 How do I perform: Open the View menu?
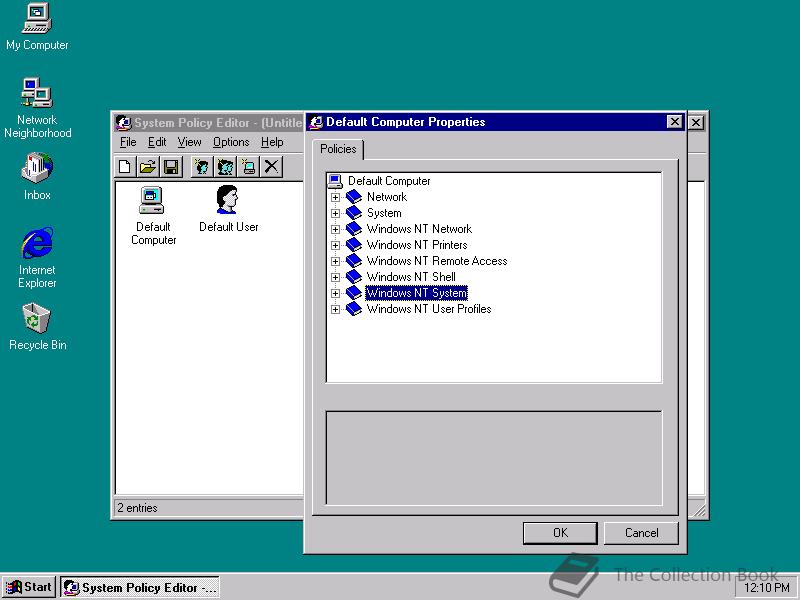[189, 142]
